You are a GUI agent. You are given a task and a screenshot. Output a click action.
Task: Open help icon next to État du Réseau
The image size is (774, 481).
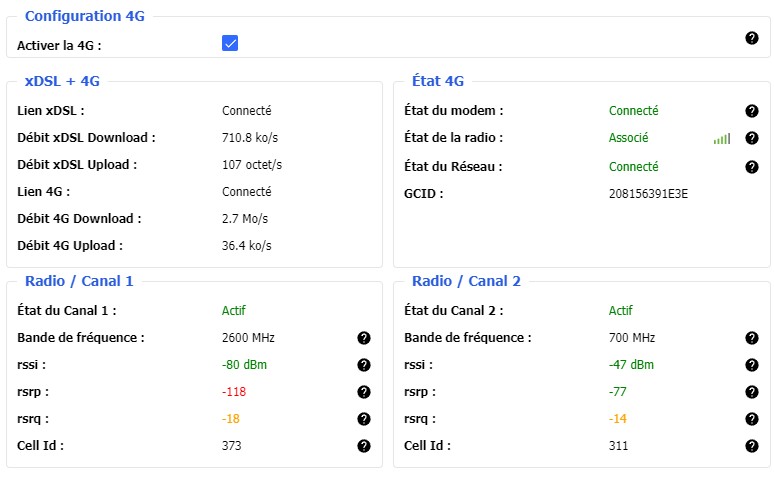click(752, 167)
